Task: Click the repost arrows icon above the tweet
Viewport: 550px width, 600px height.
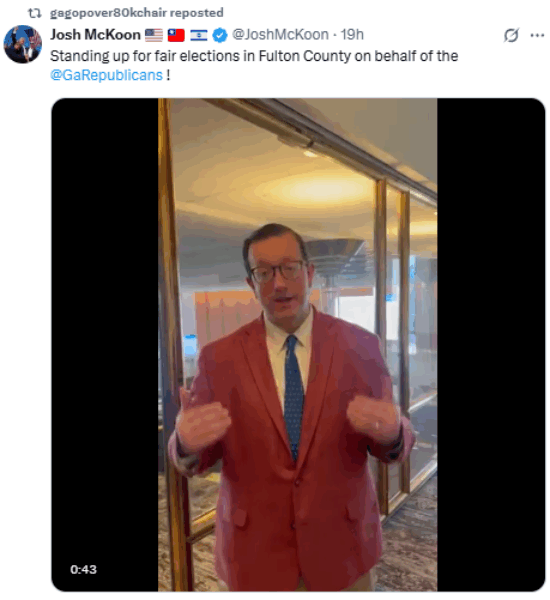Action: point(34,13)
